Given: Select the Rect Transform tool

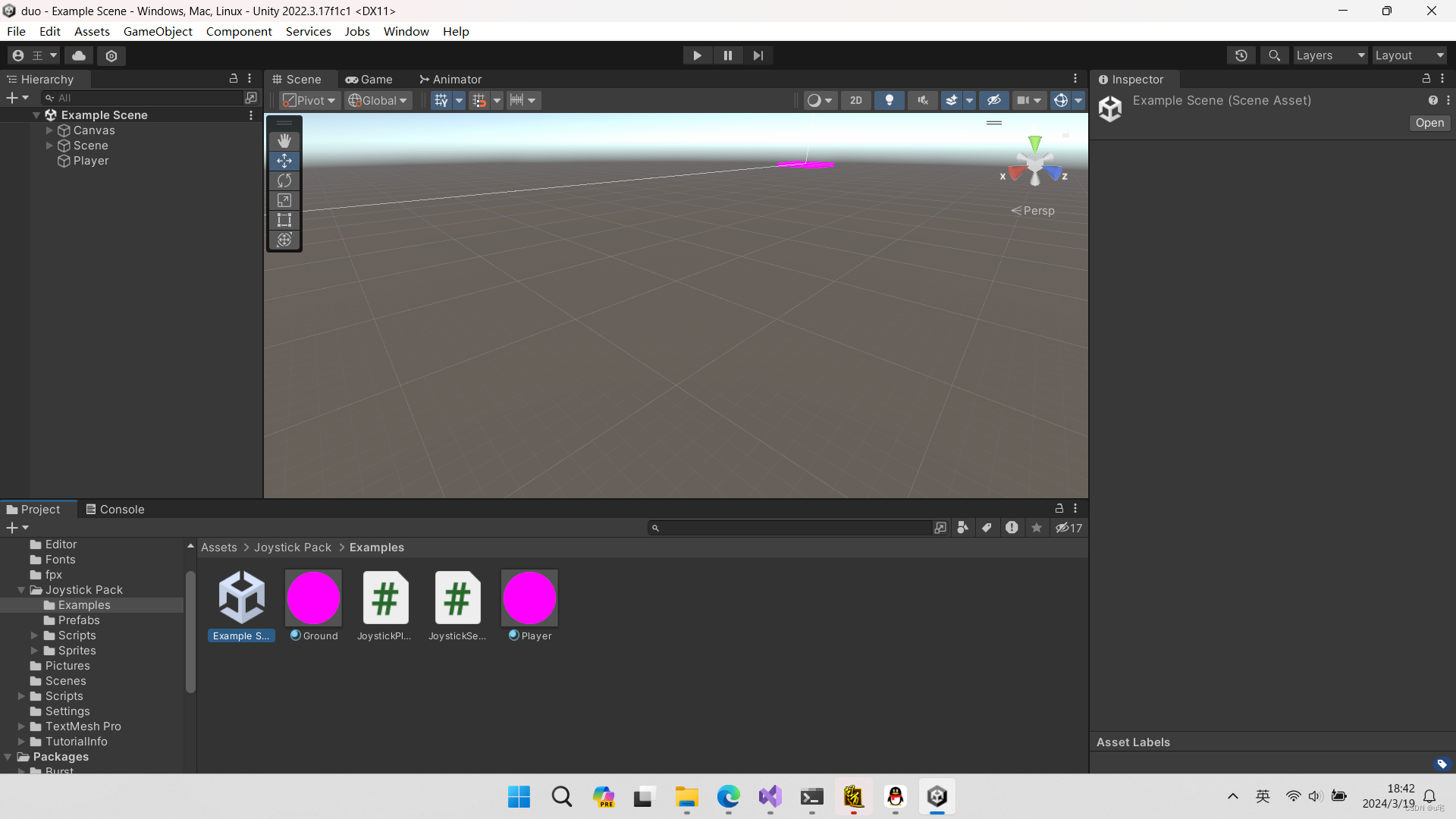Looking at the screenshot, I should pyautogui.click(x=284, y=220).
